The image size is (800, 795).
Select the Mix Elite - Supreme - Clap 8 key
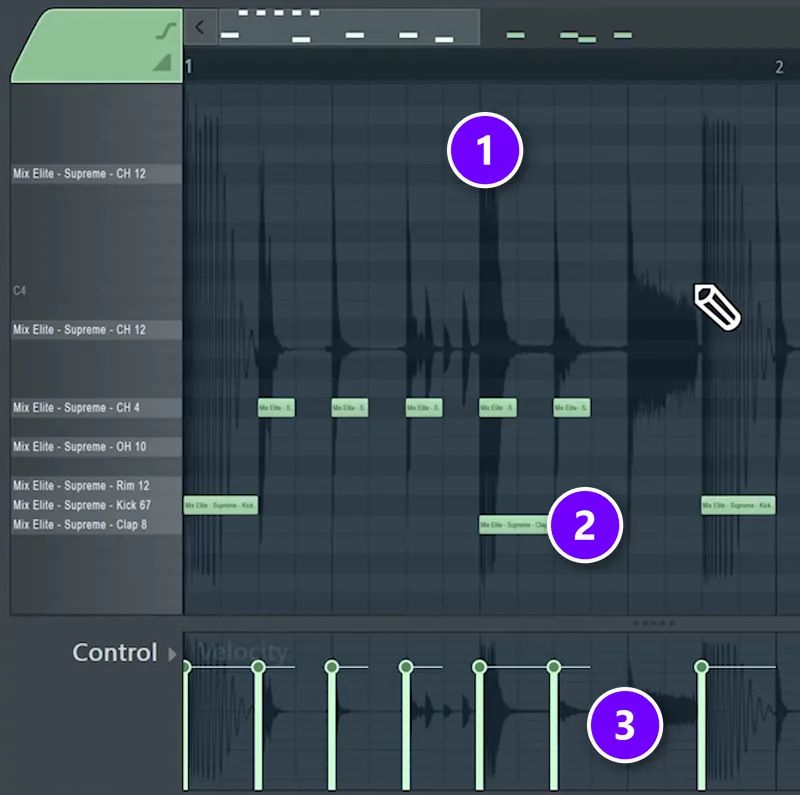click(x=96, y=525)
